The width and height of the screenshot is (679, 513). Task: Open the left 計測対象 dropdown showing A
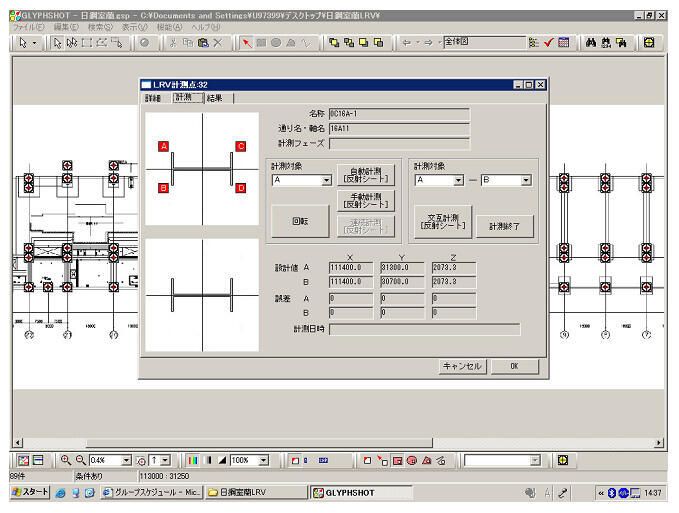coord(326,181)
